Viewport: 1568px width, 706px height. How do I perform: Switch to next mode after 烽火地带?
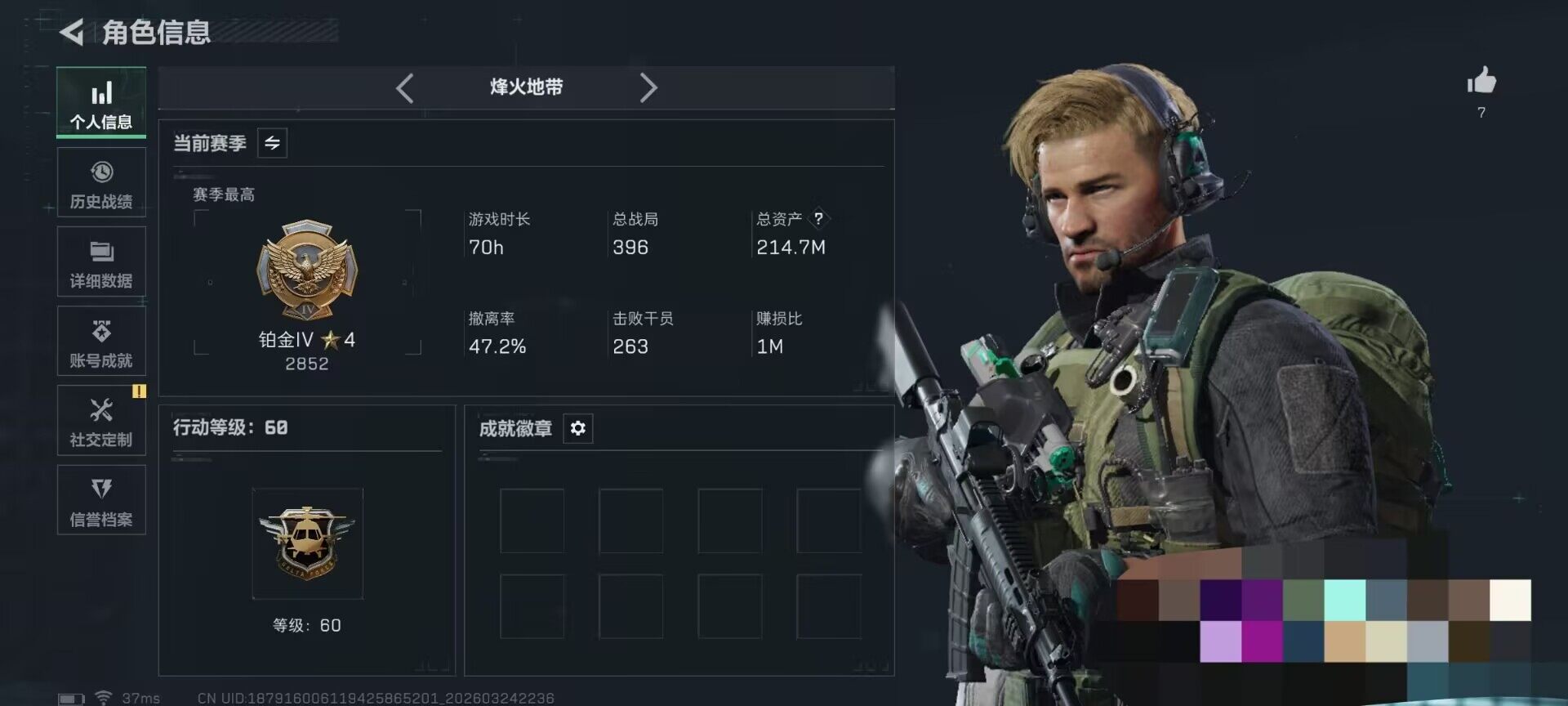tap(648, 87)
